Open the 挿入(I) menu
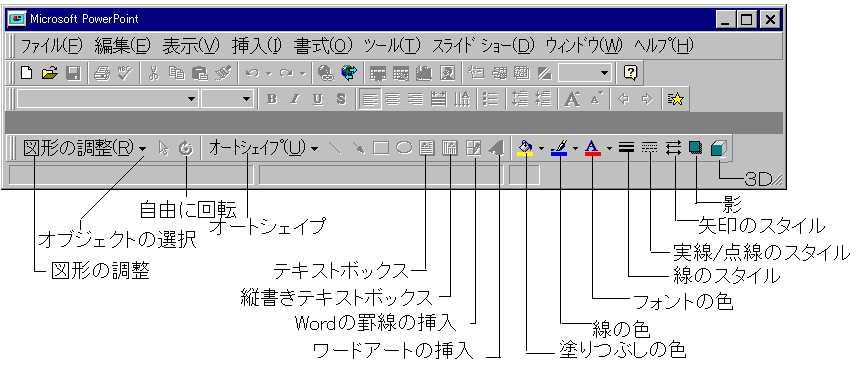This screenshot has width=859, height=372. (256, 45)
